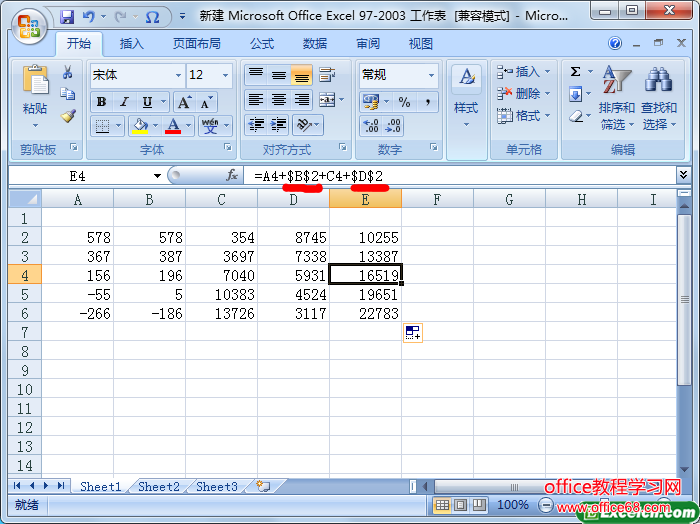Viewport: 700px width, 524px height.
Task: Open the font name dropdown (宋体)
Action: (x=178, y=75)
